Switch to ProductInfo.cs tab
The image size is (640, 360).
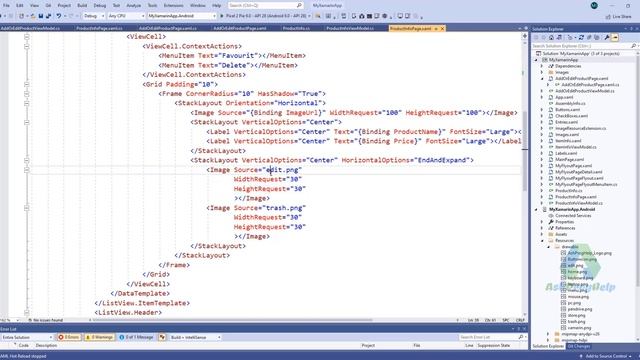point(296,28)
